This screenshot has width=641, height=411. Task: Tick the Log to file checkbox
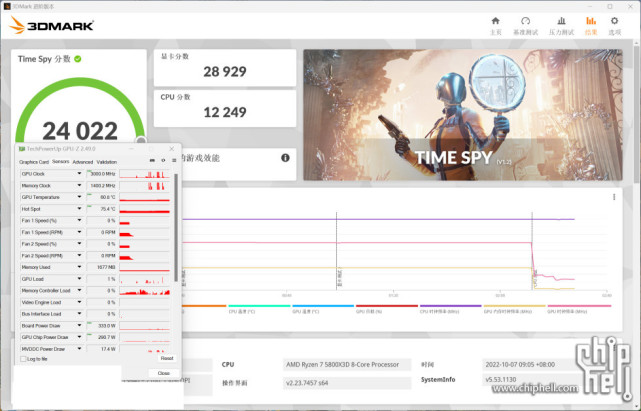23,359
